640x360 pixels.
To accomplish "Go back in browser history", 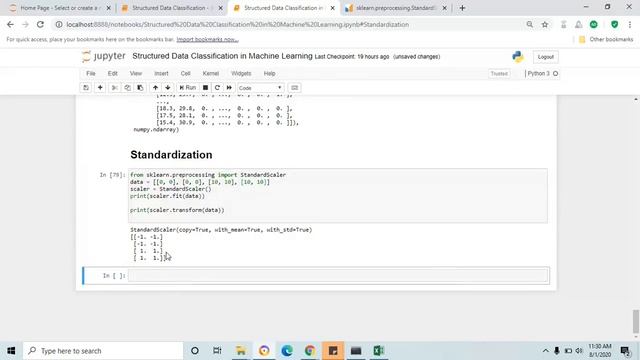I will click(x=11, y=24).
